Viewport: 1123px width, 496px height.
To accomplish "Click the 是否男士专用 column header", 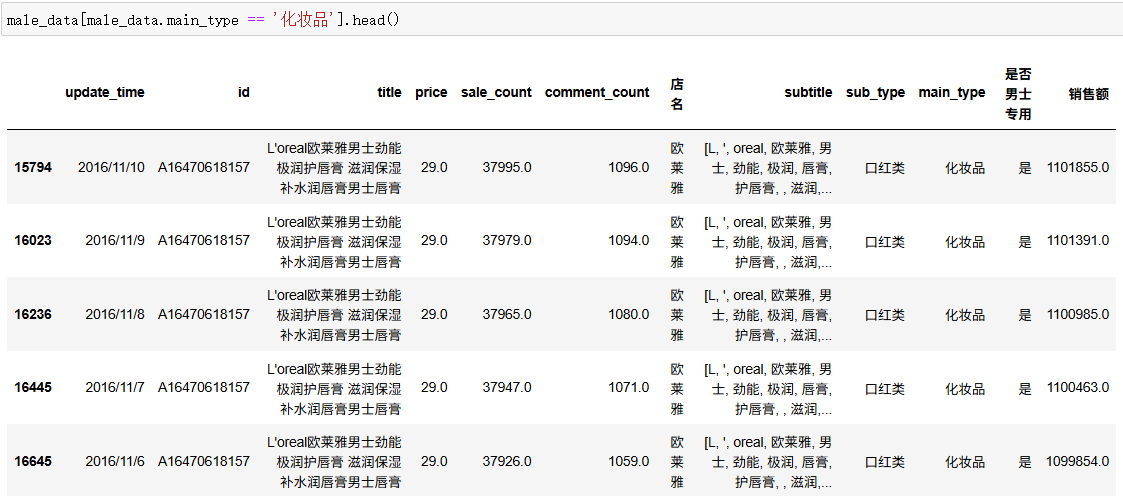I will 1018,93.
